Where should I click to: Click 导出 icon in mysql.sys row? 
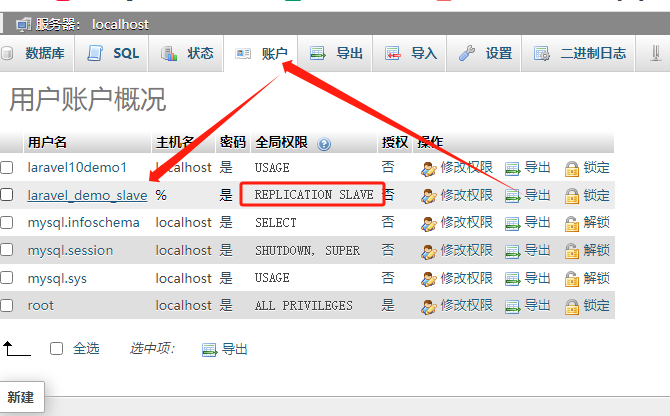pos(512,279)
